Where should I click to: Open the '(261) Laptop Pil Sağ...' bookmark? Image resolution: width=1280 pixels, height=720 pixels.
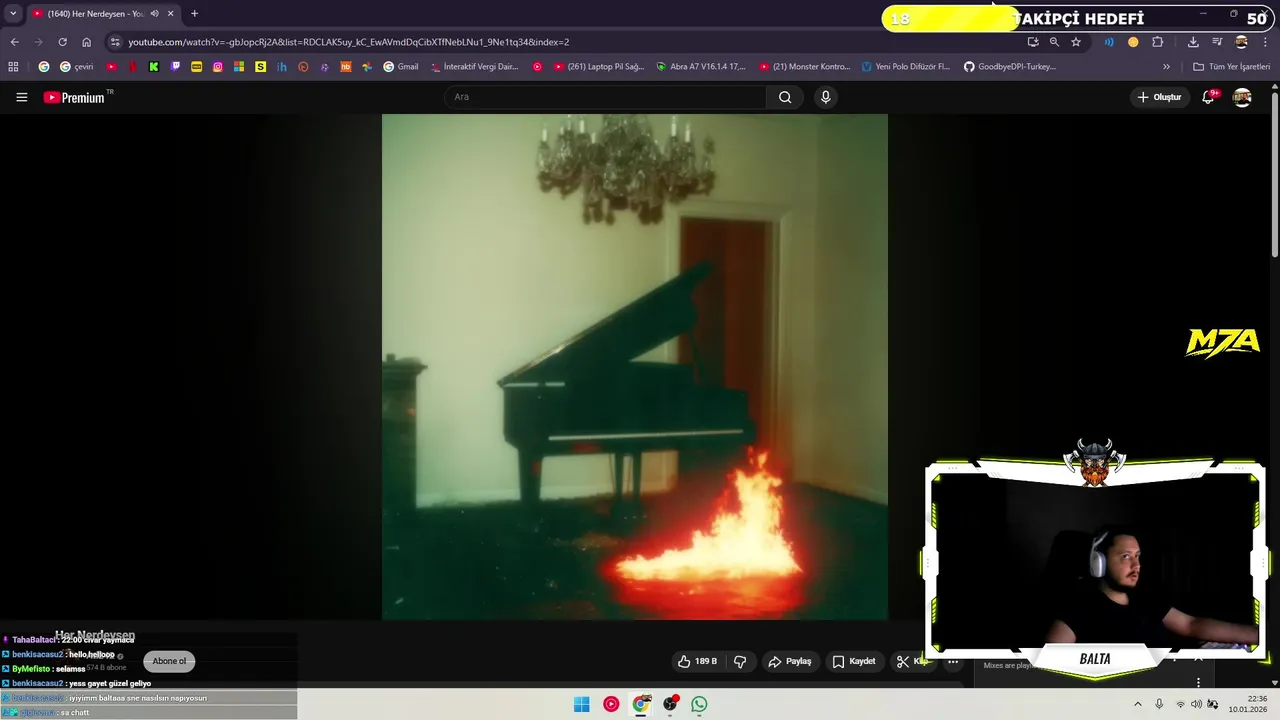[x=597, y=67]
